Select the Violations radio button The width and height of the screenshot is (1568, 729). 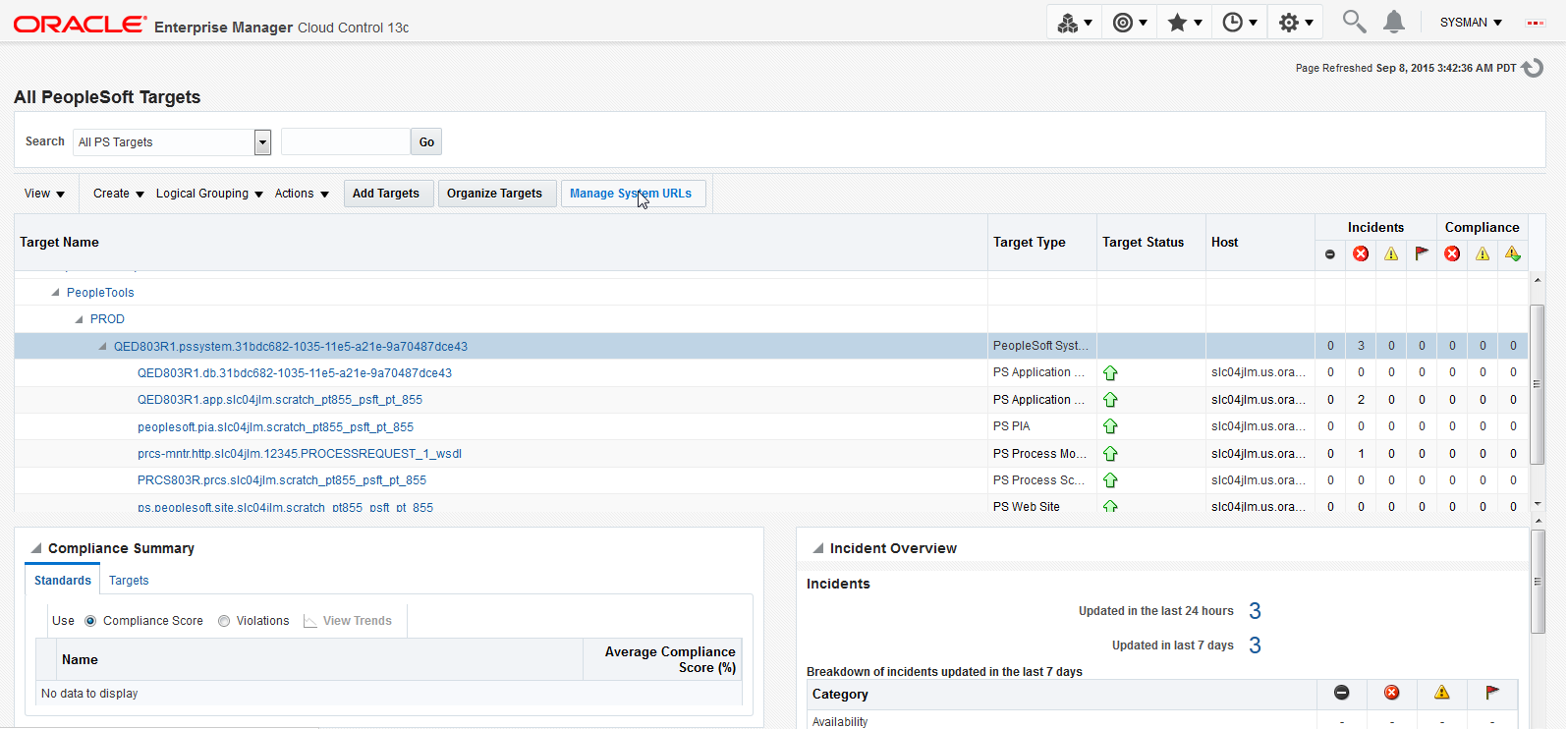coord(224,621)
